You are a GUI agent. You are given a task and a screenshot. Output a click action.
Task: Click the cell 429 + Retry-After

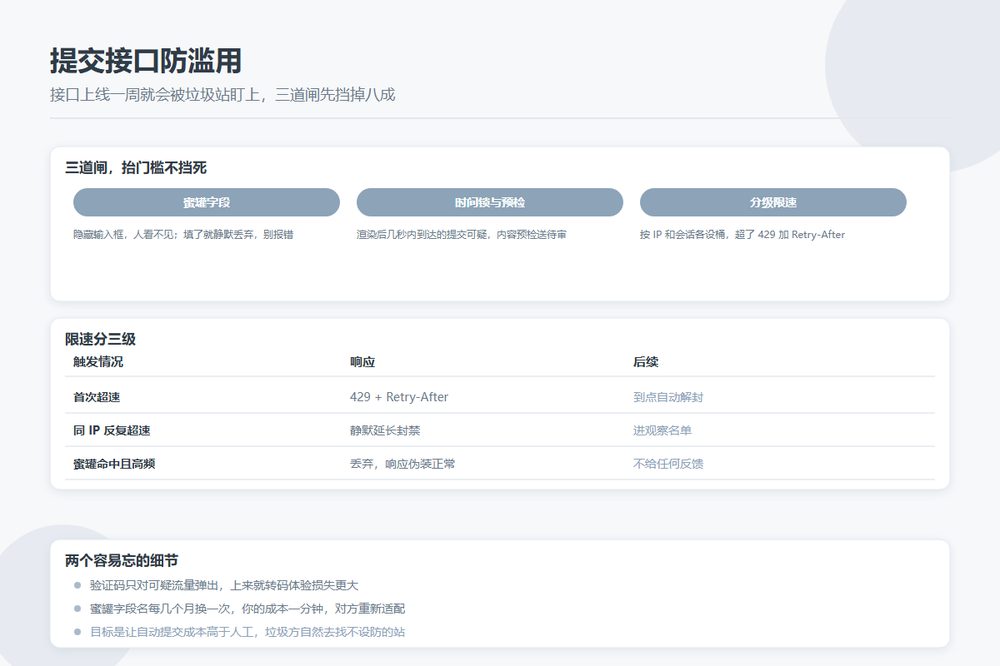point(399,397)
